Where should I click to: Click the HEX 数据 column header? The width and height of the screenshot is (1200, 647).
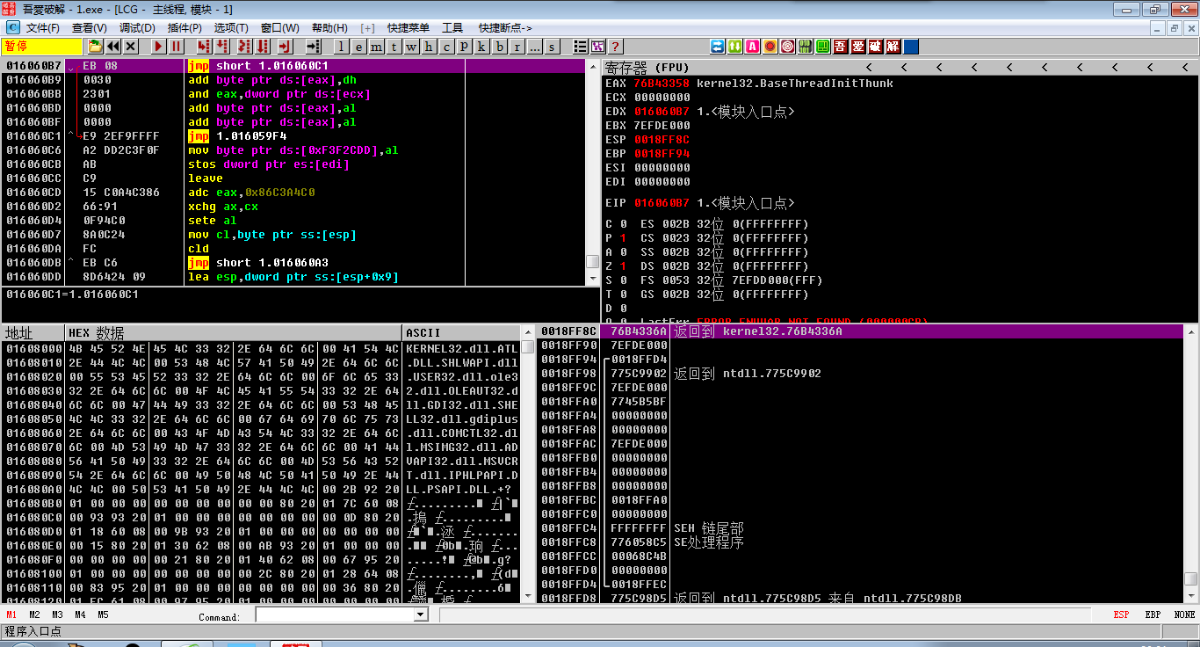pos(233,332)
